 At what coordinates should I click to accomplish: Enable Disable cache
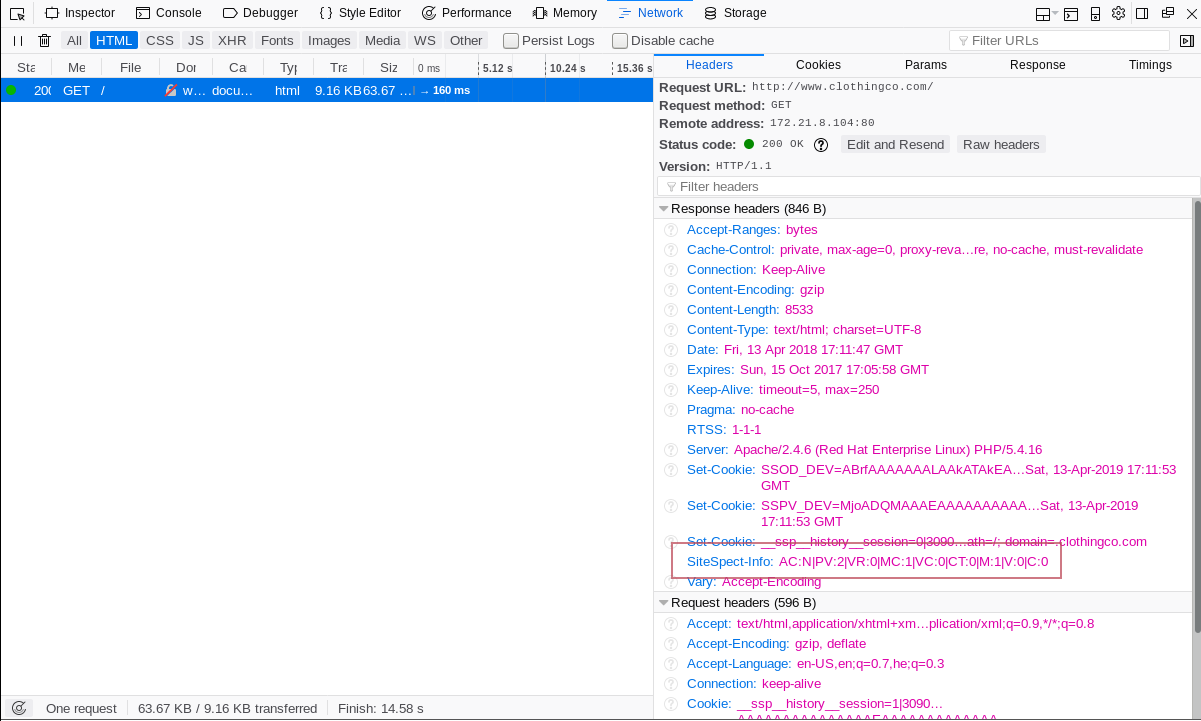pos(618,41)
